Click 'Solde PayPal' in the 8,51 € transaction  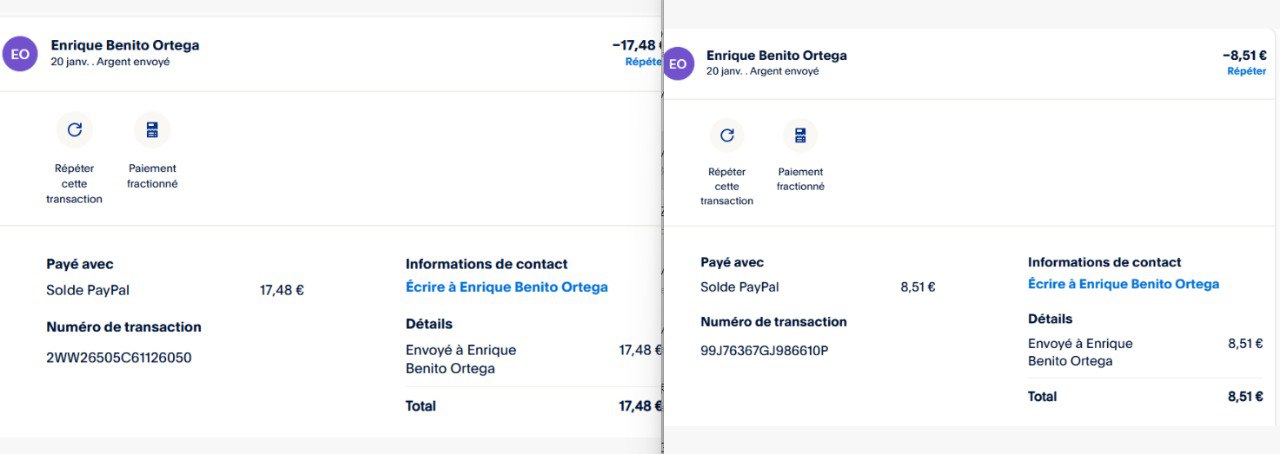click(740, 287)
